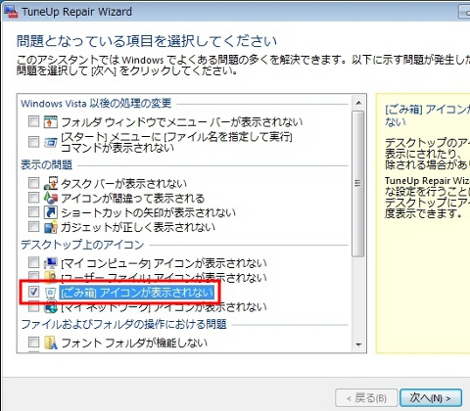Screen dimensions: 470x411
Task: Click the Start menu Run command icon
Action: tap(50, 142)
